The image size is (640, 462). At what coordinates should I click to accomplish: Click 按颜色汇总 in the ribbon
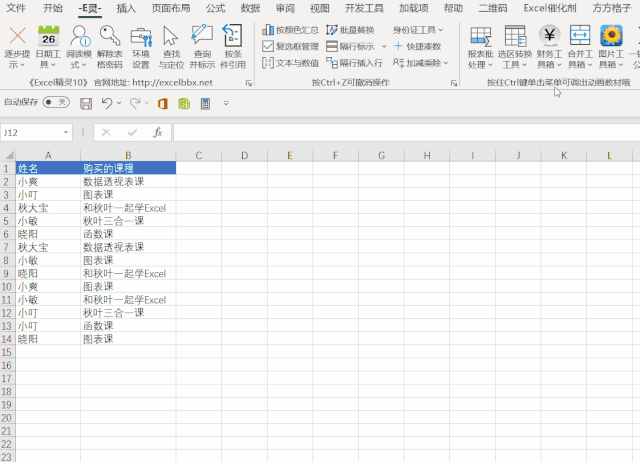pyautogui.click(x=290, y=30)
